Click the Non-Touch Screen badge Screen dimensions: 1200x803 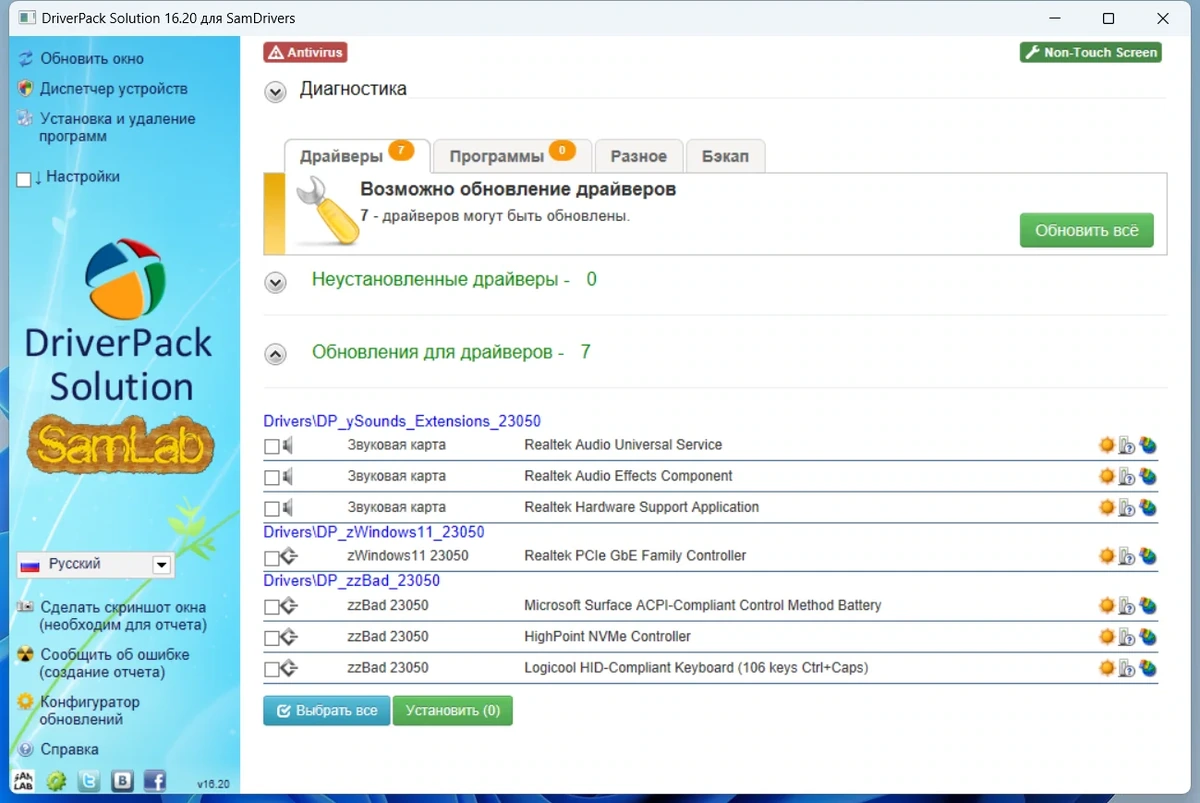click(x=1091, y=52)
